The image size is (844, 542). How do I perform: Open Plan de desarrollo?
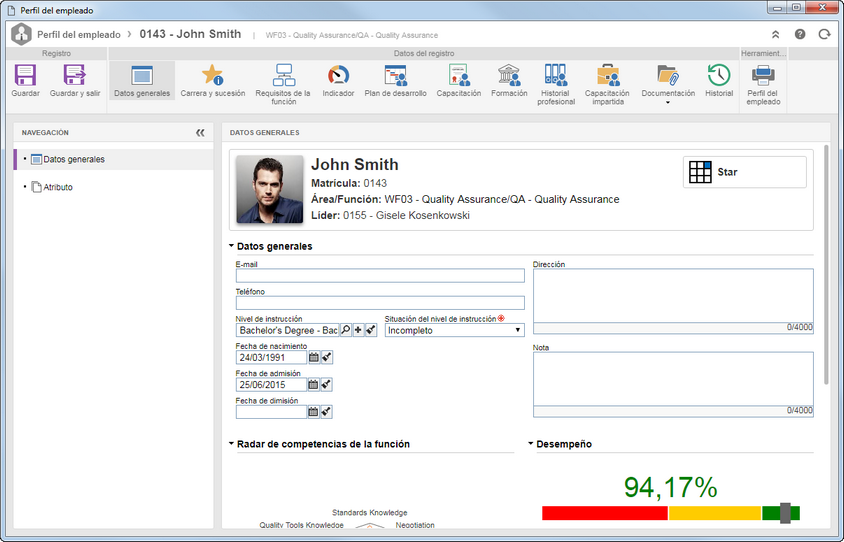(396, 81)
